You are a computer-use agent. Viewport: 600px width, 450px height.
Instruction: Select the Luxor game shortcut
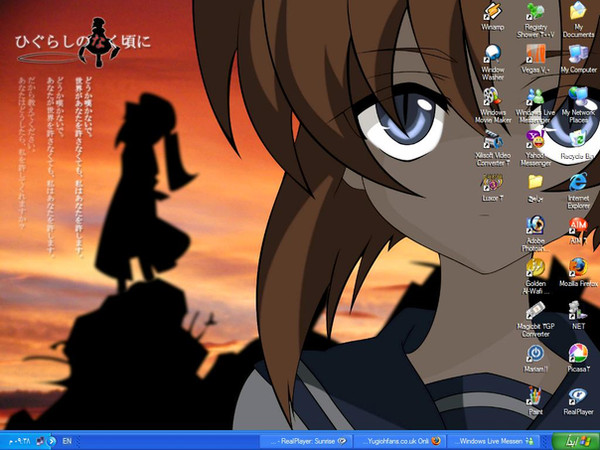click(x=492, y=187)
